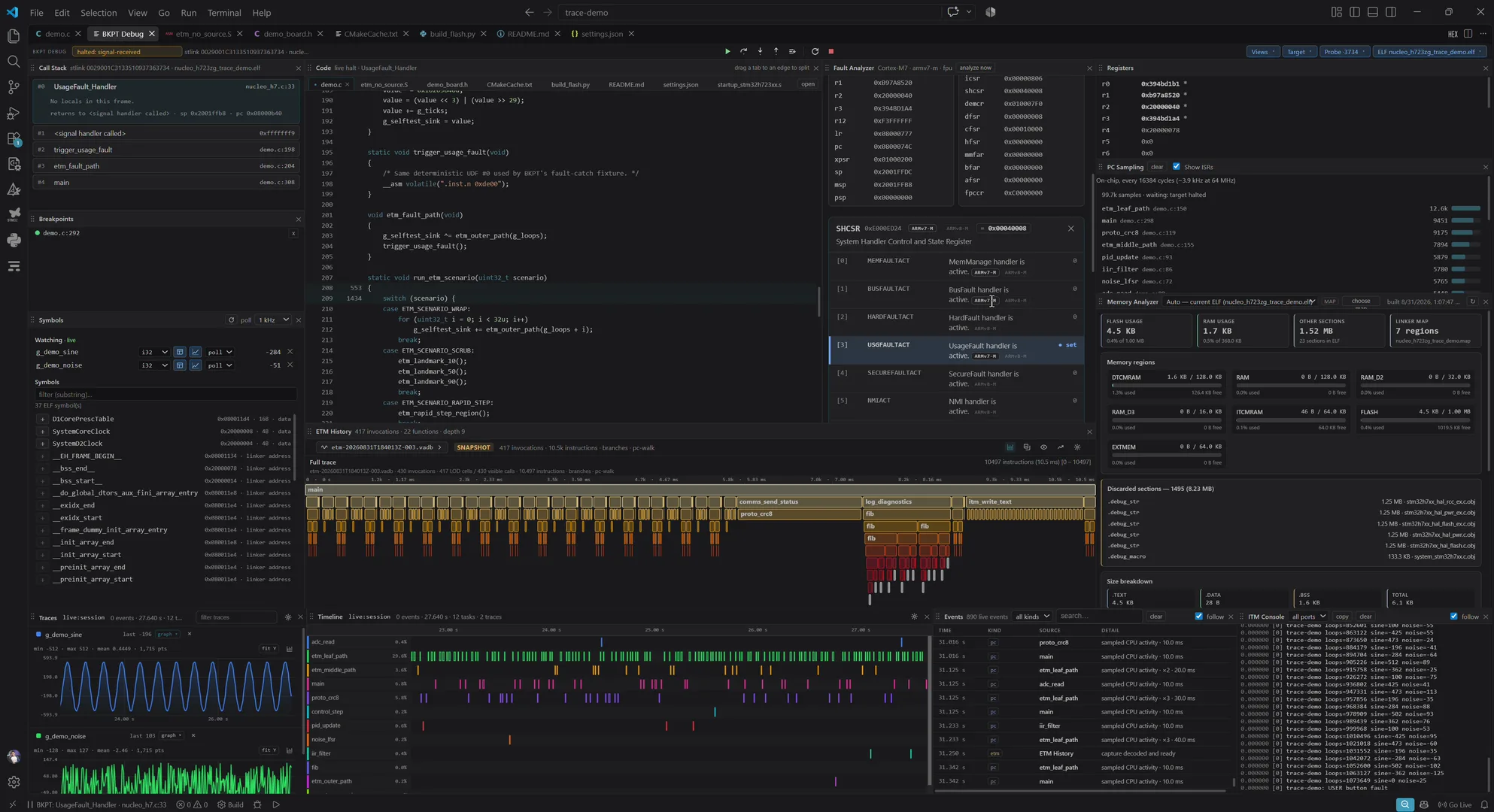Screen dimensions: 1494x812
Task: Toggle Show ISRs checkbox
Action: click(x=1177, y=167)
